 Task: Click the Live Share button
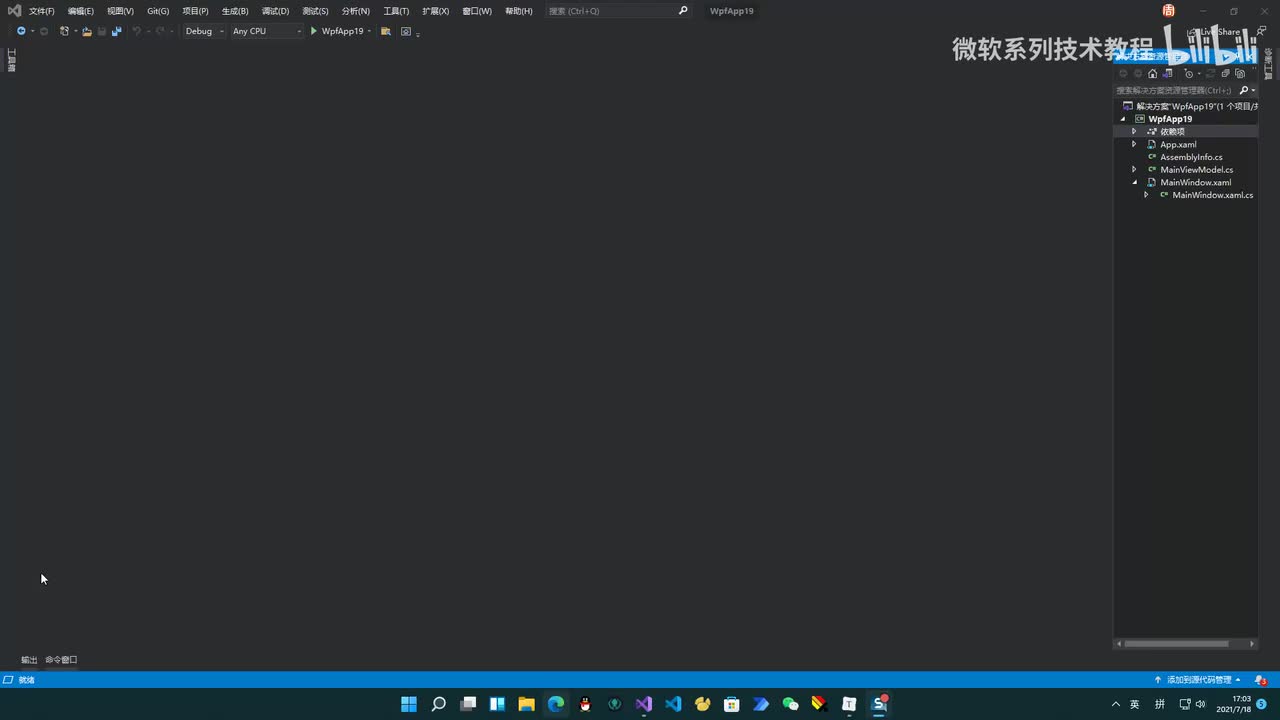[1213, 32]
